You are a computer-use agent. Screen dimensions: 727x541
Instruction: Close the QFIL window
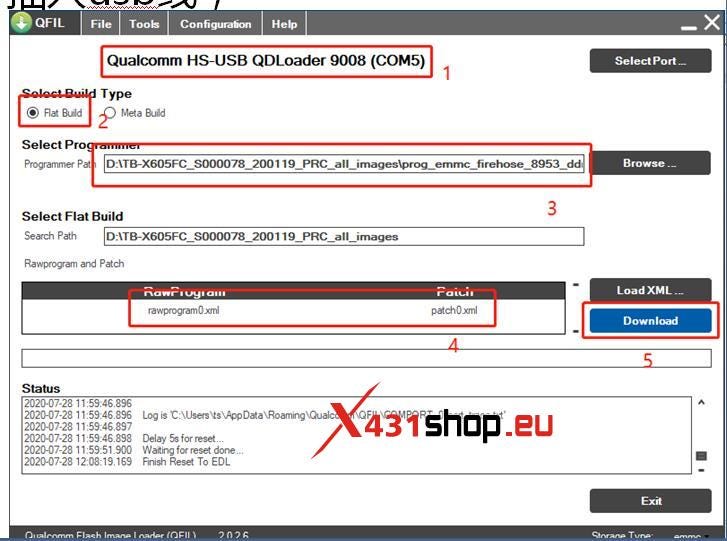coord(712,22)
